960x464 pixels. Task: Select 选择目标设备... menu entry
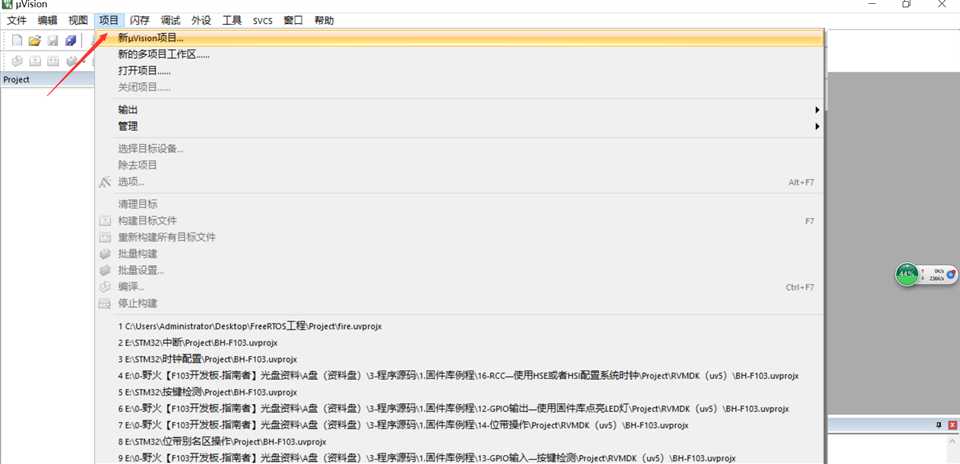(459, 149)
